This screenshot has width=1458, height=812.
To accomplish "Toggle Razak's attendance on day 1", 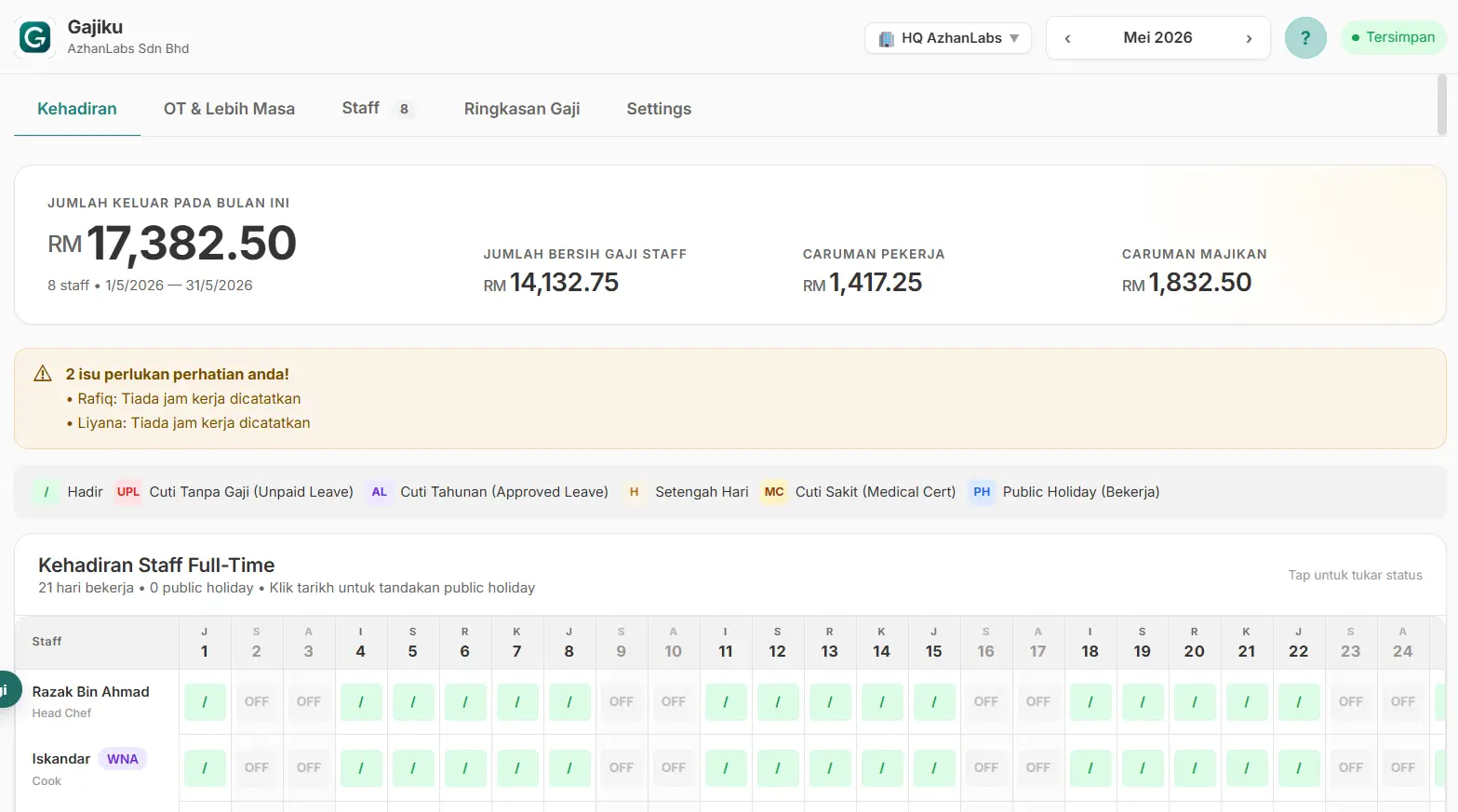I will [205, 701].
